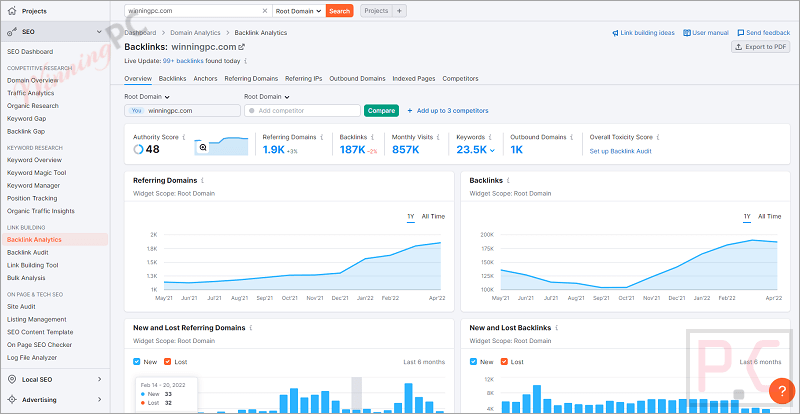Click the User manual book icon
The width and height of the screenshot is (800, 414).
[687, 33]
